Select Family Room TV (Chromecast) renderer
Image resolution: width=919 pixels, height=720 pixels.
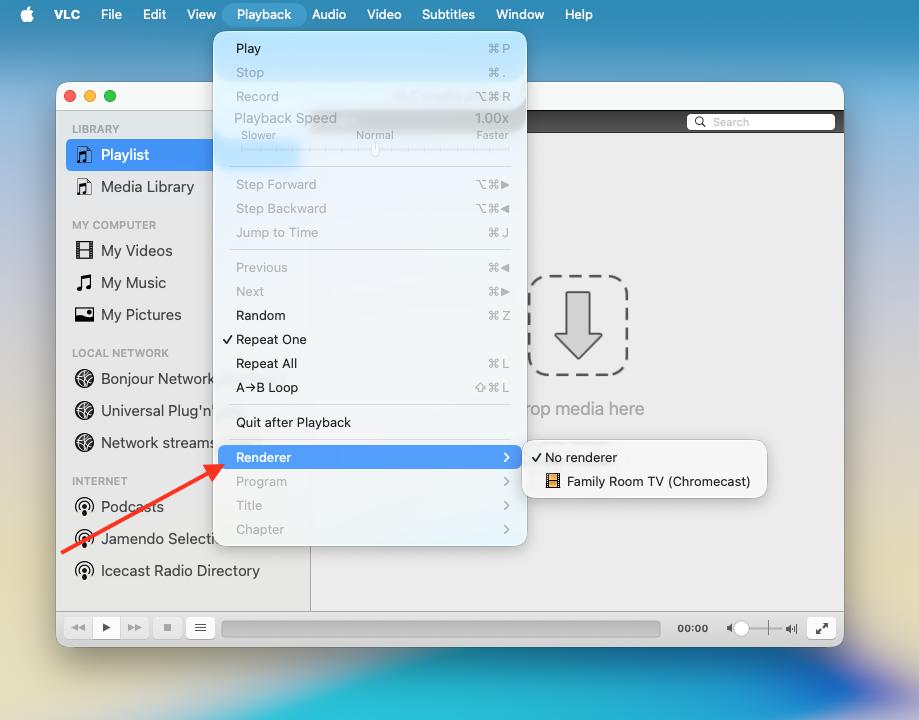pos(644,481)
